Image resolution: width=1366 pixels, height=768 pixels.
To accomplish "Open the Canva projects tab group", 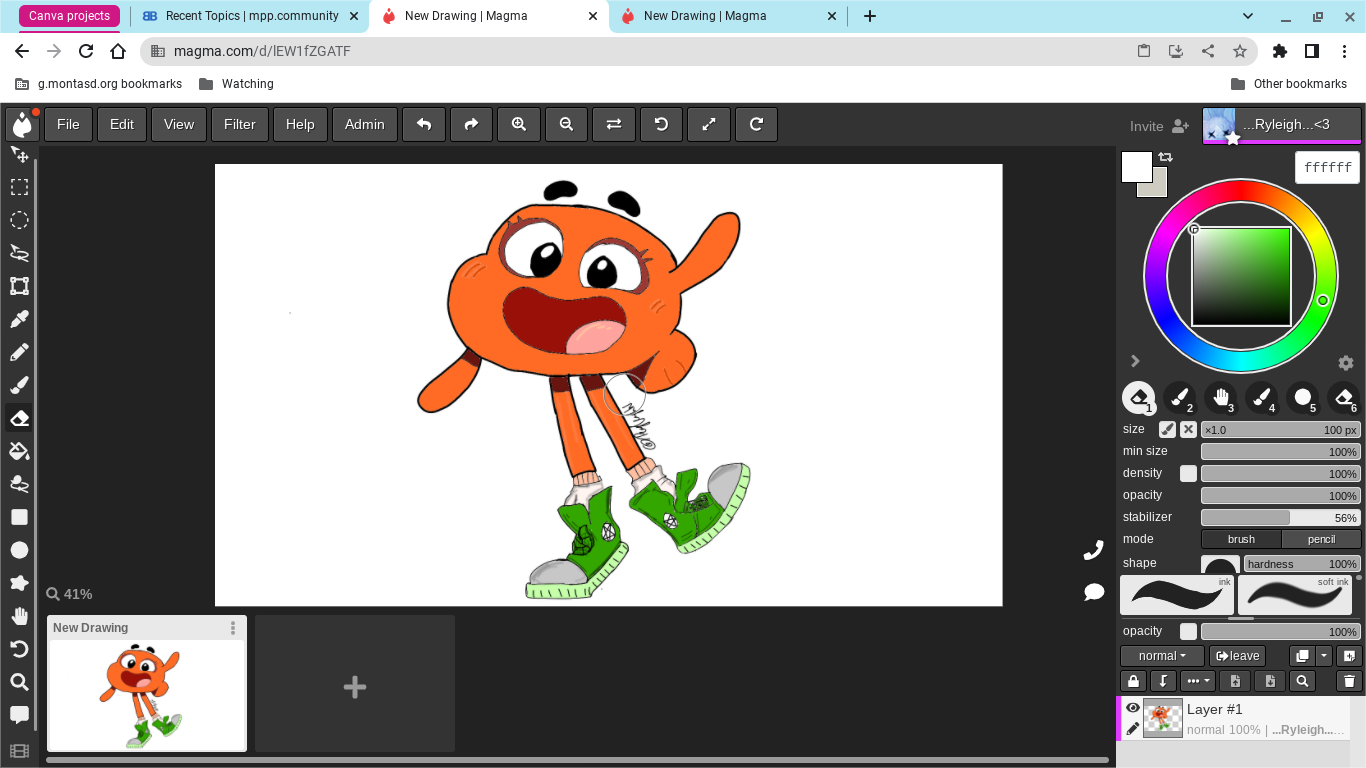I will click(x=69, y=16).
